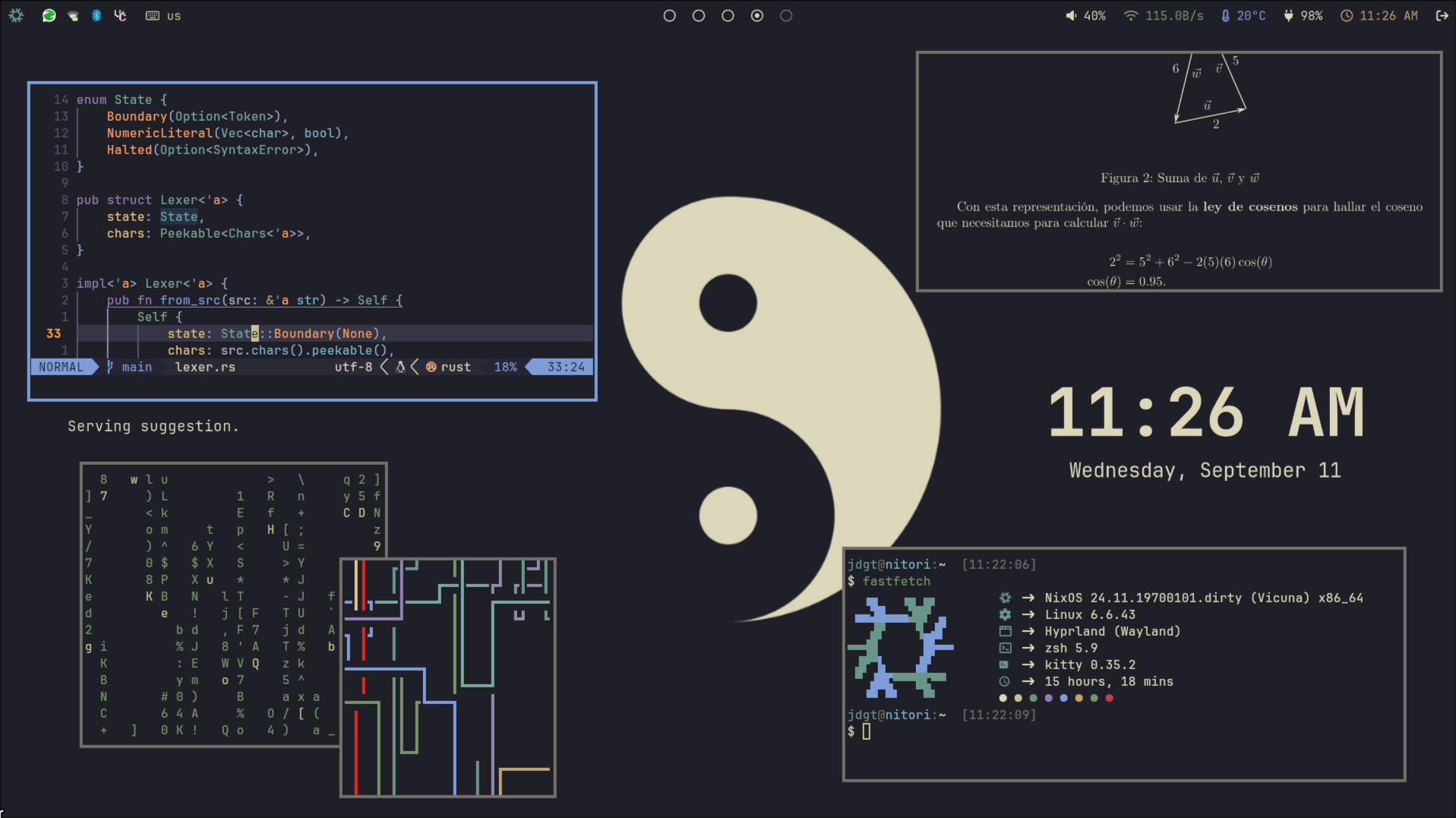Viewport: 1456px width, 818px height.
Task: Click the keyboard layout icon
Action: pos(153,15)
